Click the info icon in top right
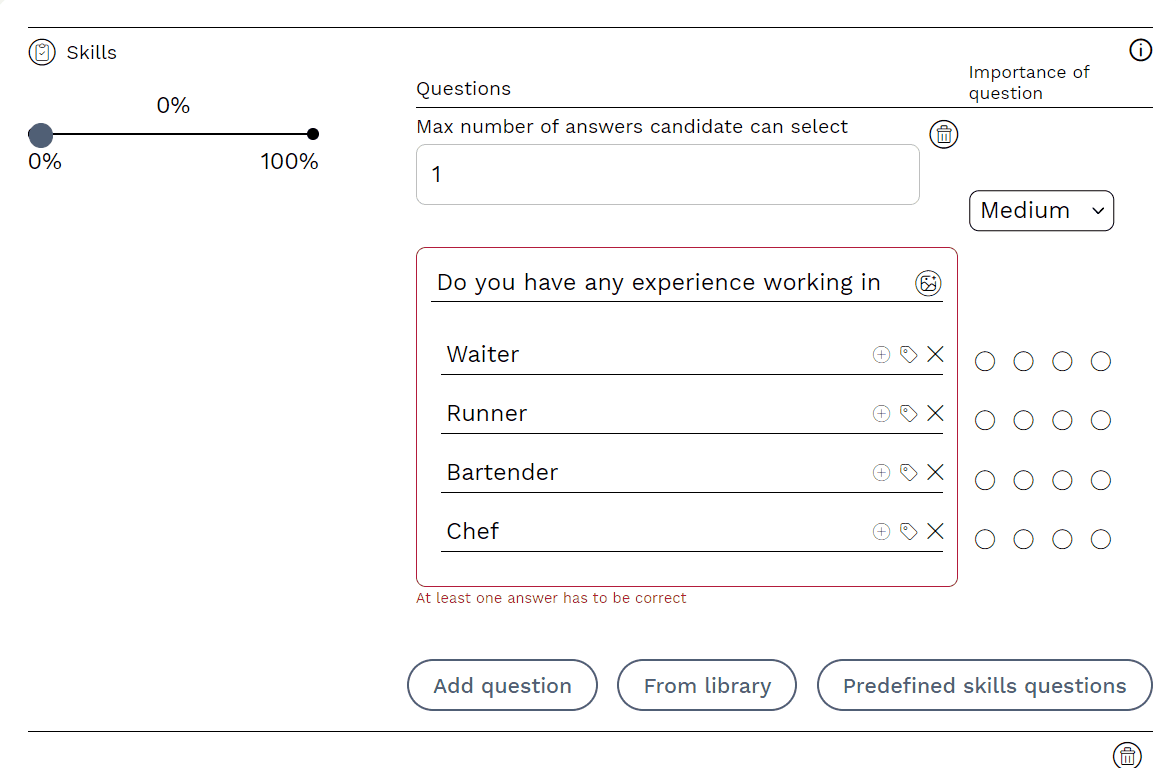Viewport: 1176px width, 768px height. (1140, 50)
